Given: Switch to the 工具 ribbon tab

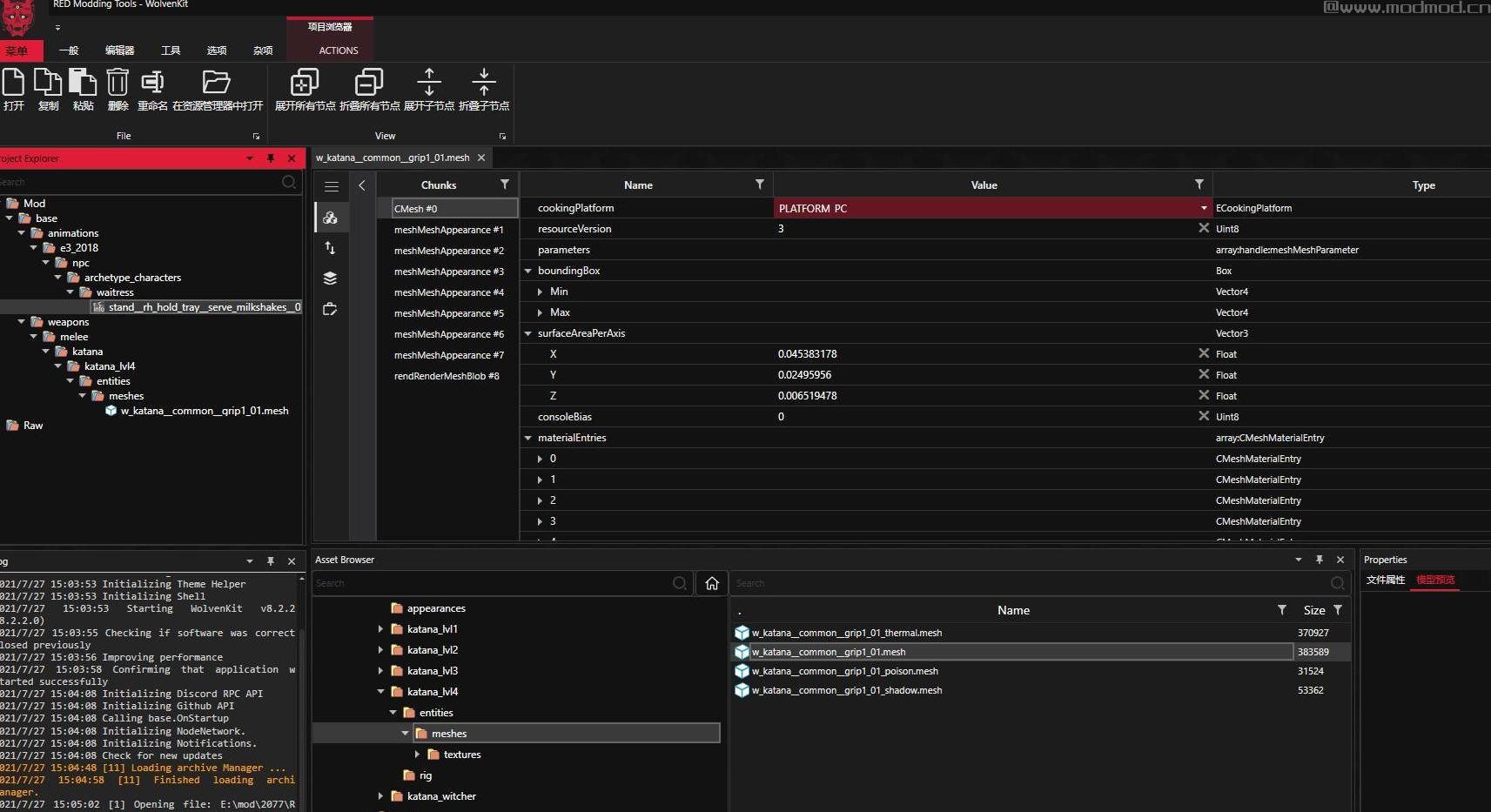Looking at the screenshot, I should [171, 50].
